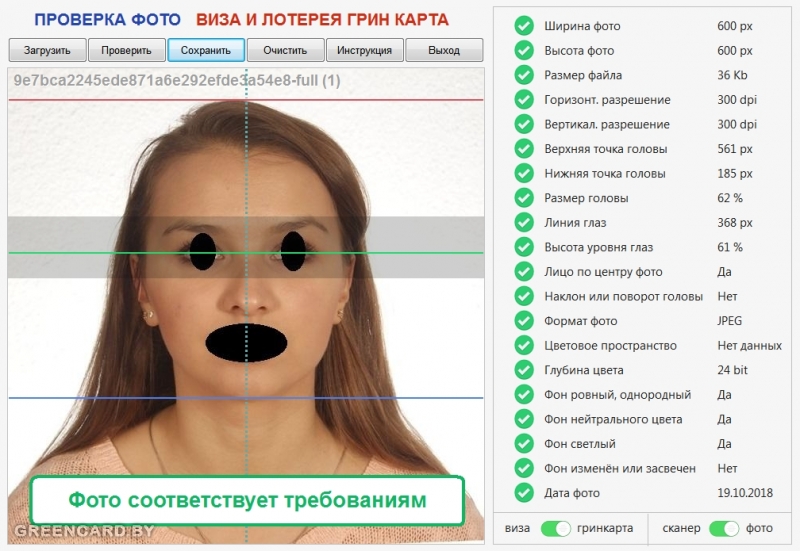Viewport: 800px width, 551px height.
Task: Click the 61 % eye level value
Action: [730, 247]
